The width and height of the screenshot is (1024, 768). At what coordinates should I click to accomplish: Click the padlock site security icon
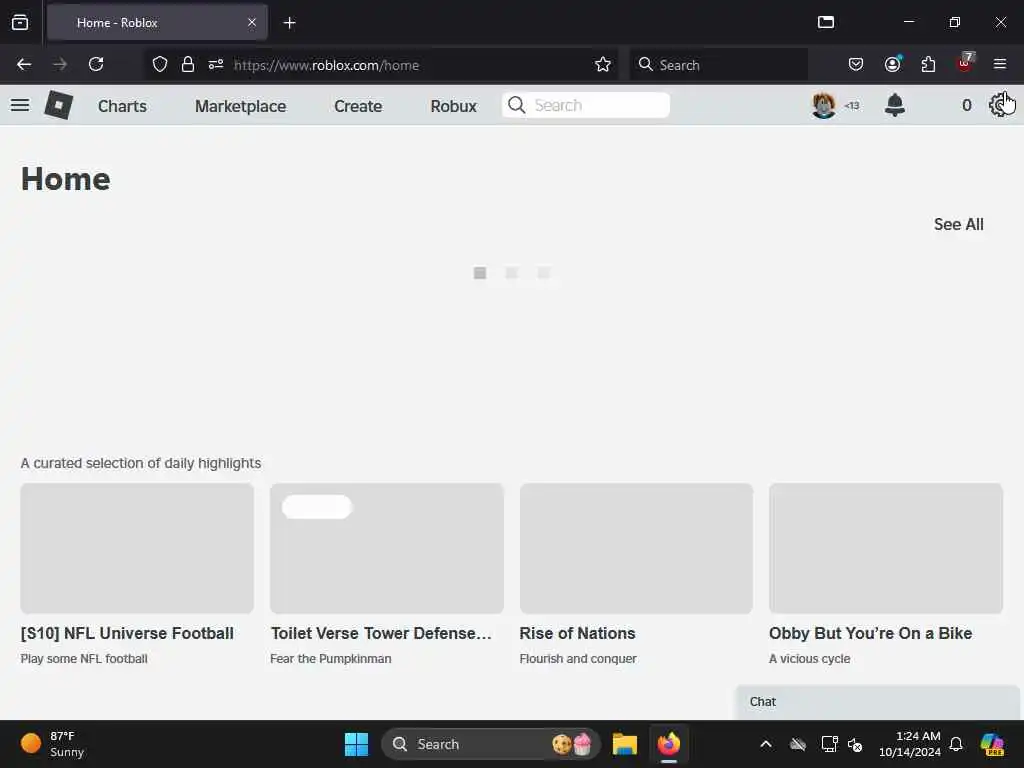(188, 65)
